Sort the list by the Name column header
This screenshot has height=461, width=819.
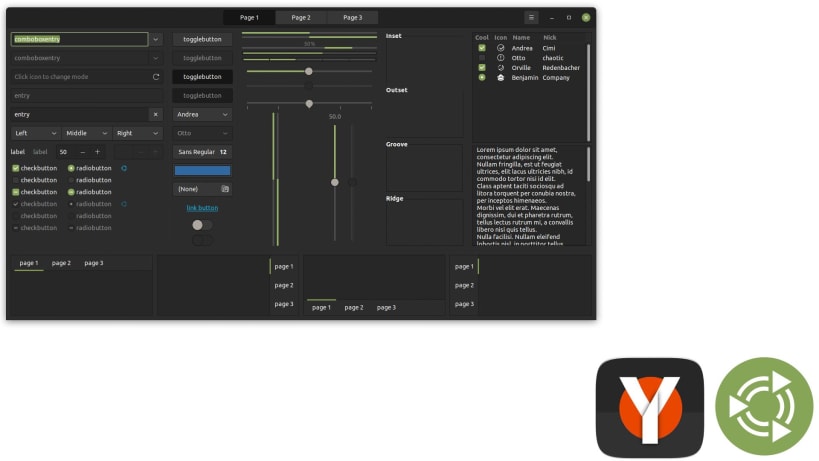coord(521,38)
